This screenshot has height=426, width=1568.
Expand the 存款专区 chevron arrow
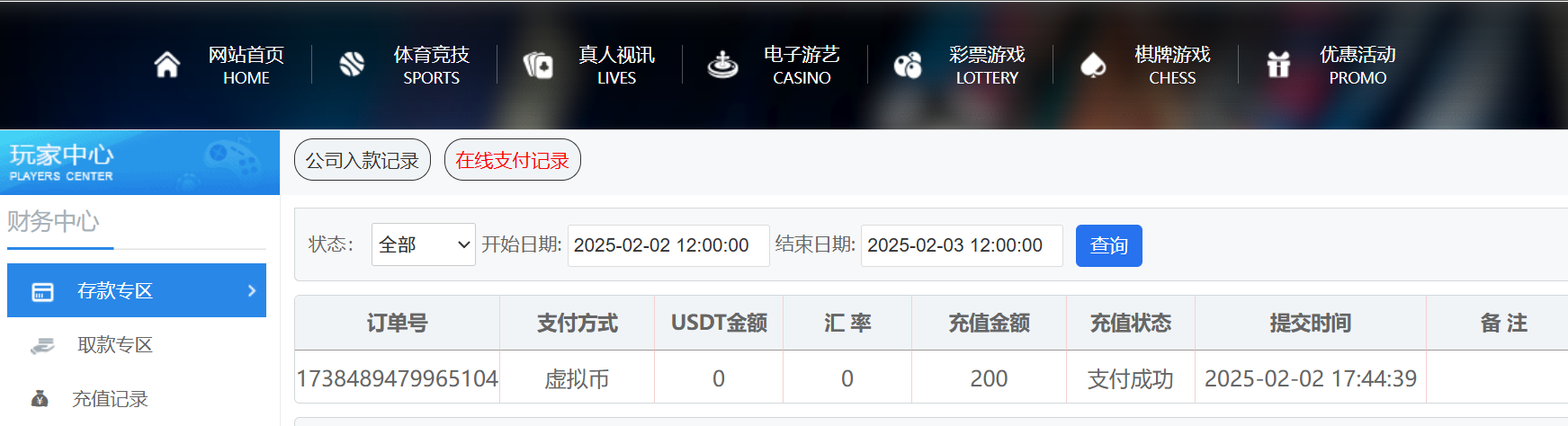[252, 290]
